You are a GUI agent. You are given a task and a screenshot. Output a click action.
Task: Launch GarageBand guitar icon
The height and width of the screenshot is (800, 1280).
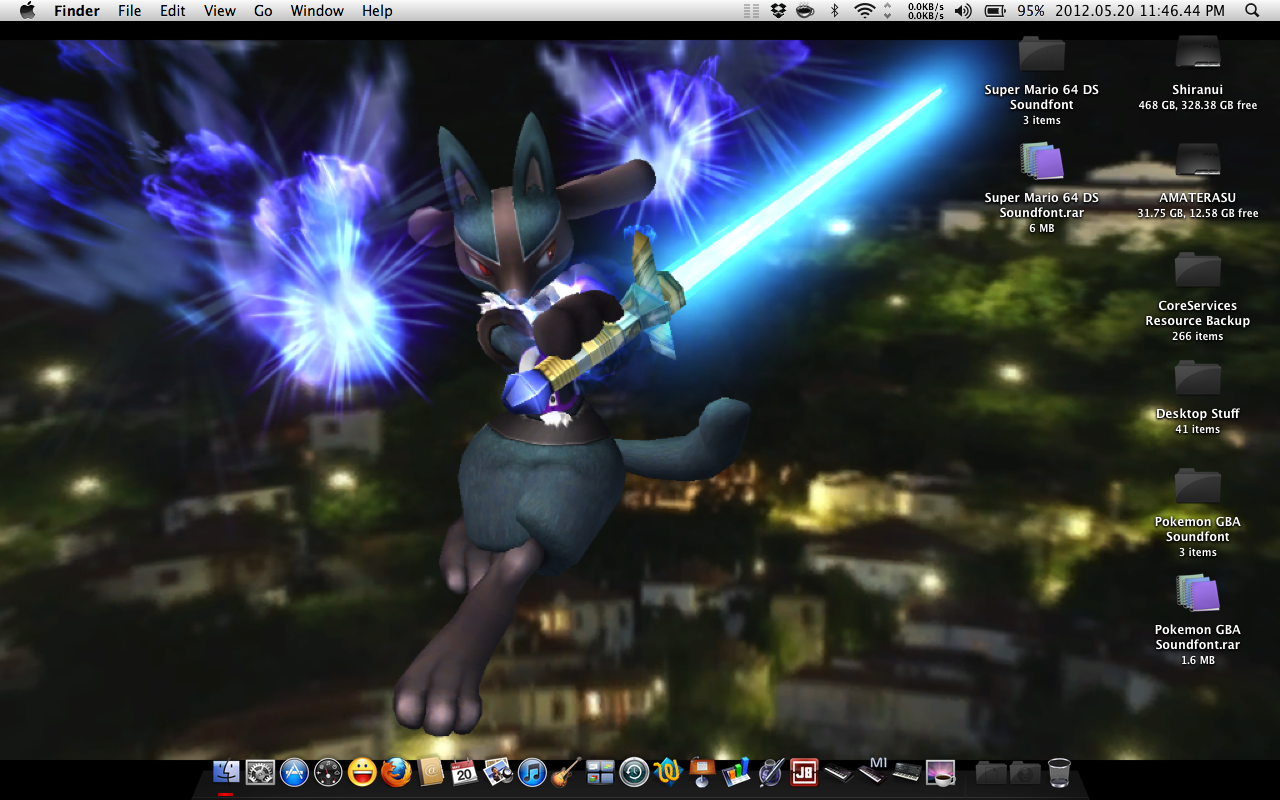pyautogui.click(x=566, y=772)
